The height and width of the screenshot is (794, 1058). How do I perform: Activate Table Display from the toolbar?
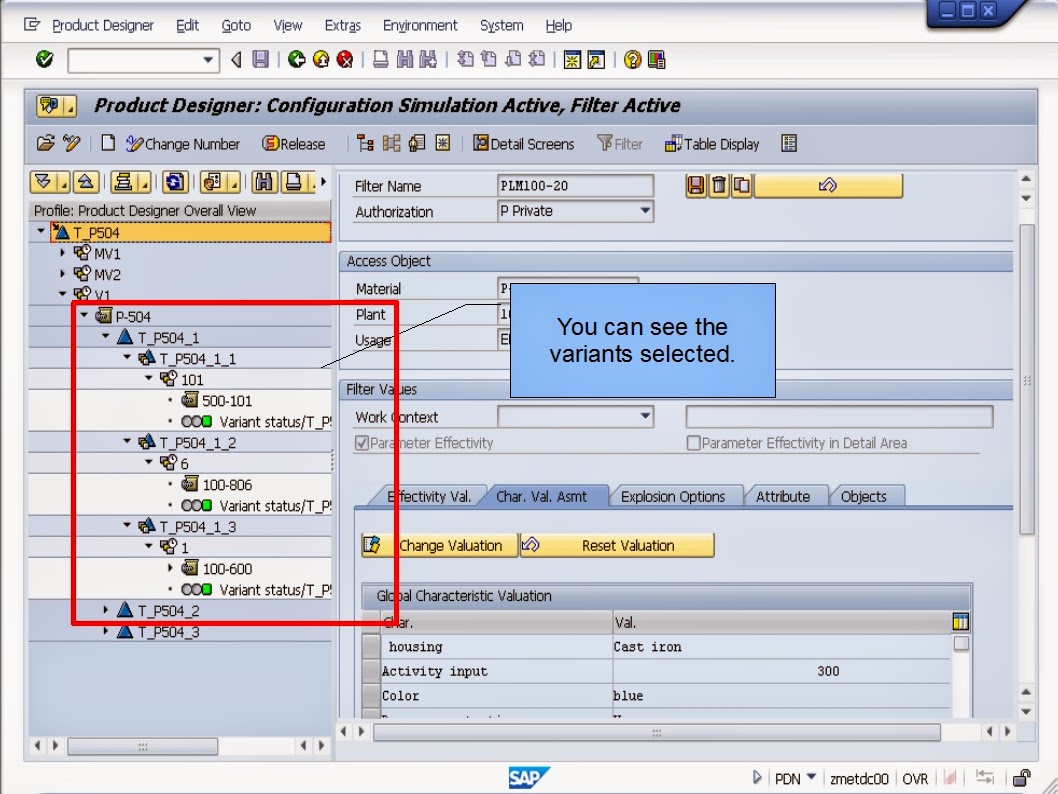point(711,143)
